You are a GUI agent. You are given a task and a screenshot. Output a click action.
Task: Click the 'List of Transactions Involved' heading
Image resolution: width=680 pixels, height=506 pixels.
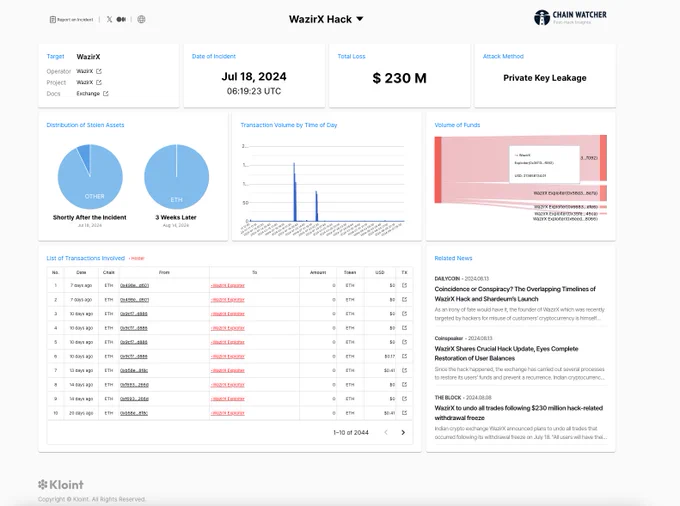[85, 258]
